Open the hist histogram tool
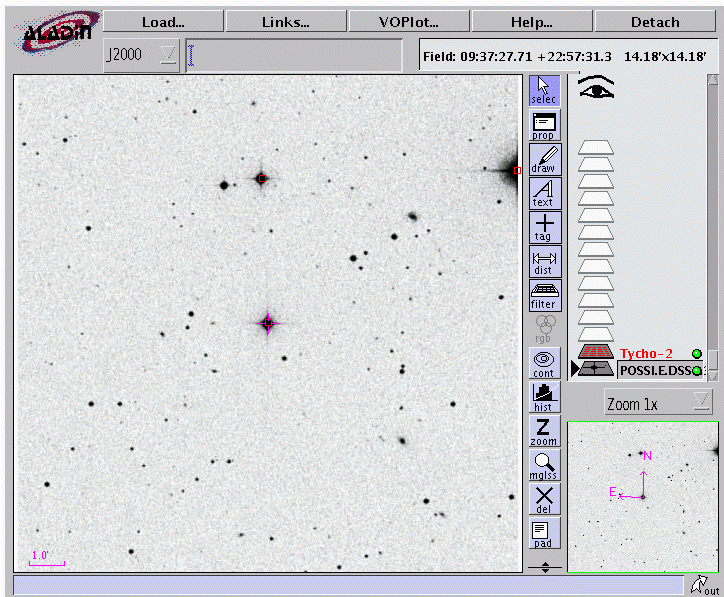 click(544, 397)
